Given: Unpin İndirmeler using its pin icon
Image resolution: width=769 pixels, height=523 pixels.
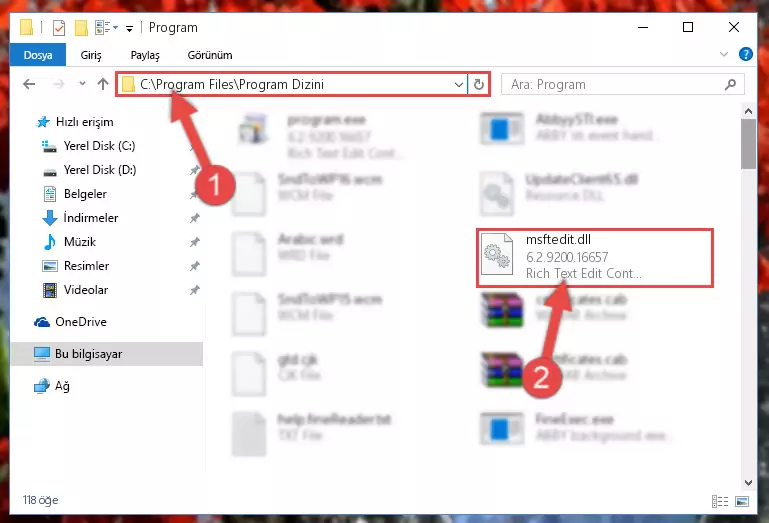Looking at the screenshot, I should (194, 218).
